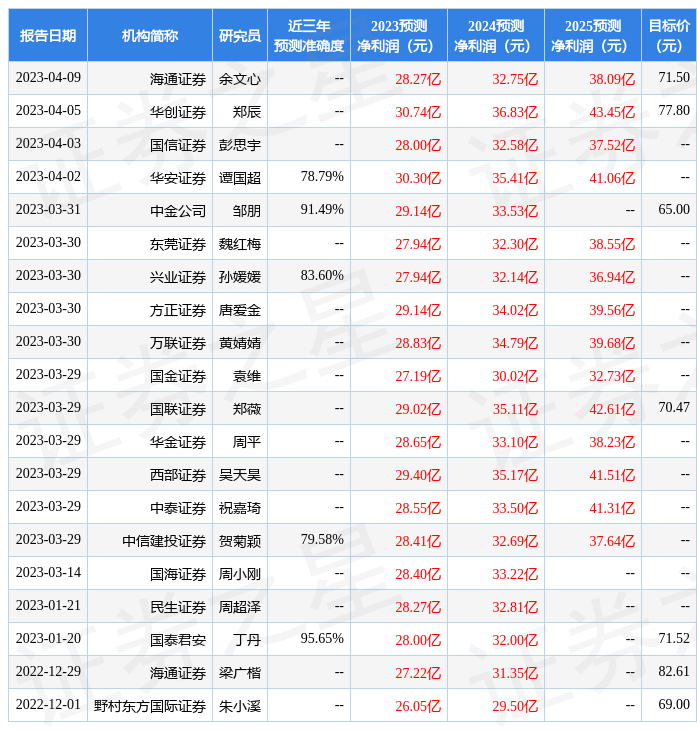The image size is (697, 730).
Task: Click the 42.61亿 profit forecast
Action: tap(612, 409)
